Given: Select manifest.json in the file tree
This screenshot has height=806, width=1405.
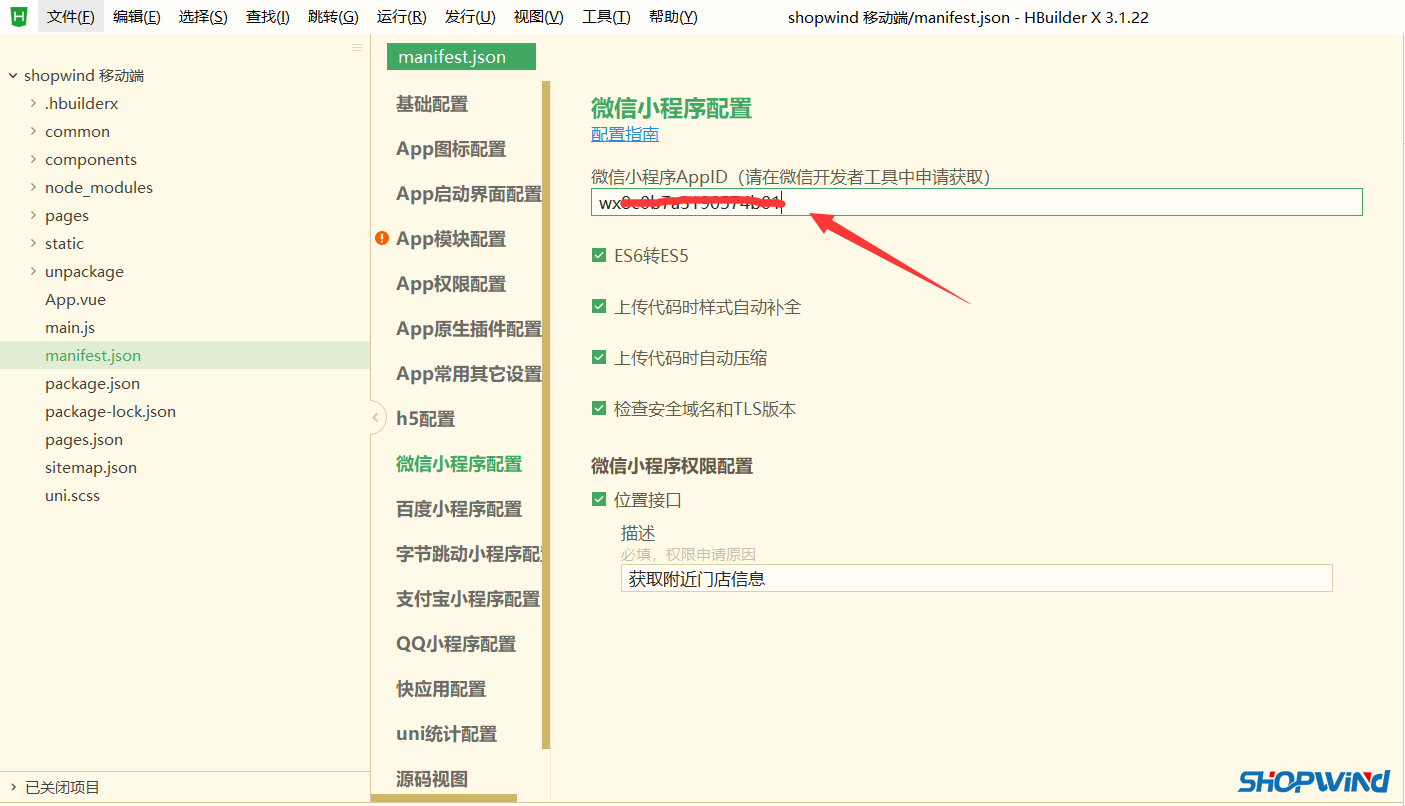Looking at the screenshot, I should click(93, 355).
